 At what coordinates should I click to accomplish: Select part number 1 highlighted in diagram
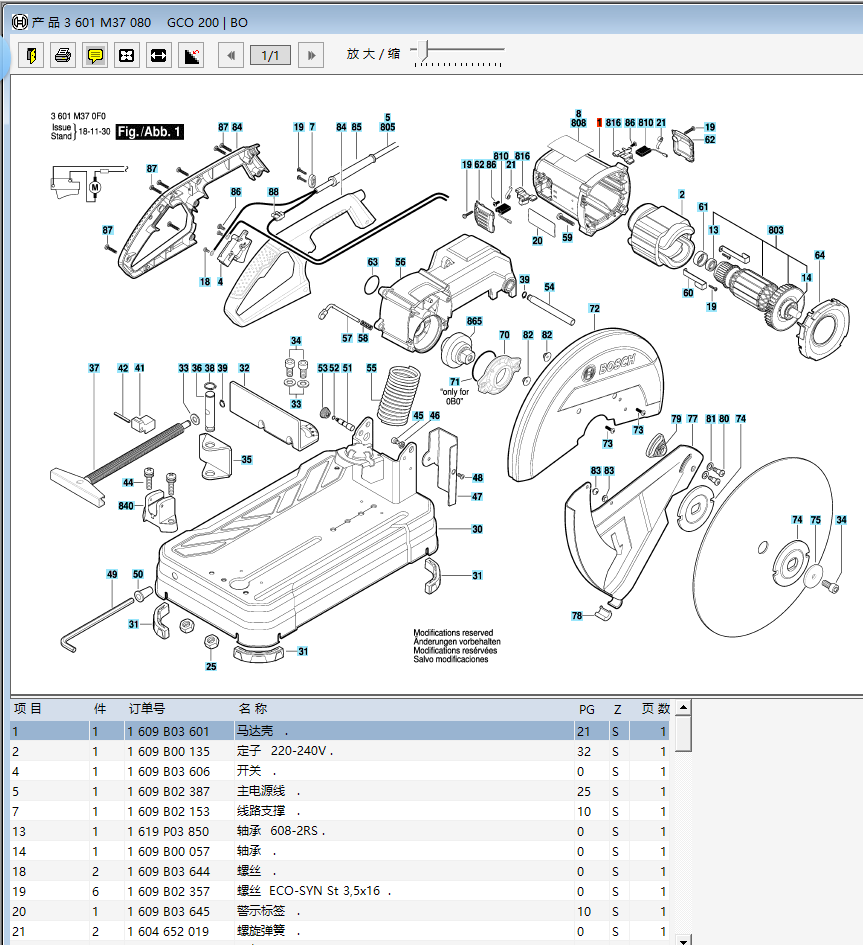(599, 122)
